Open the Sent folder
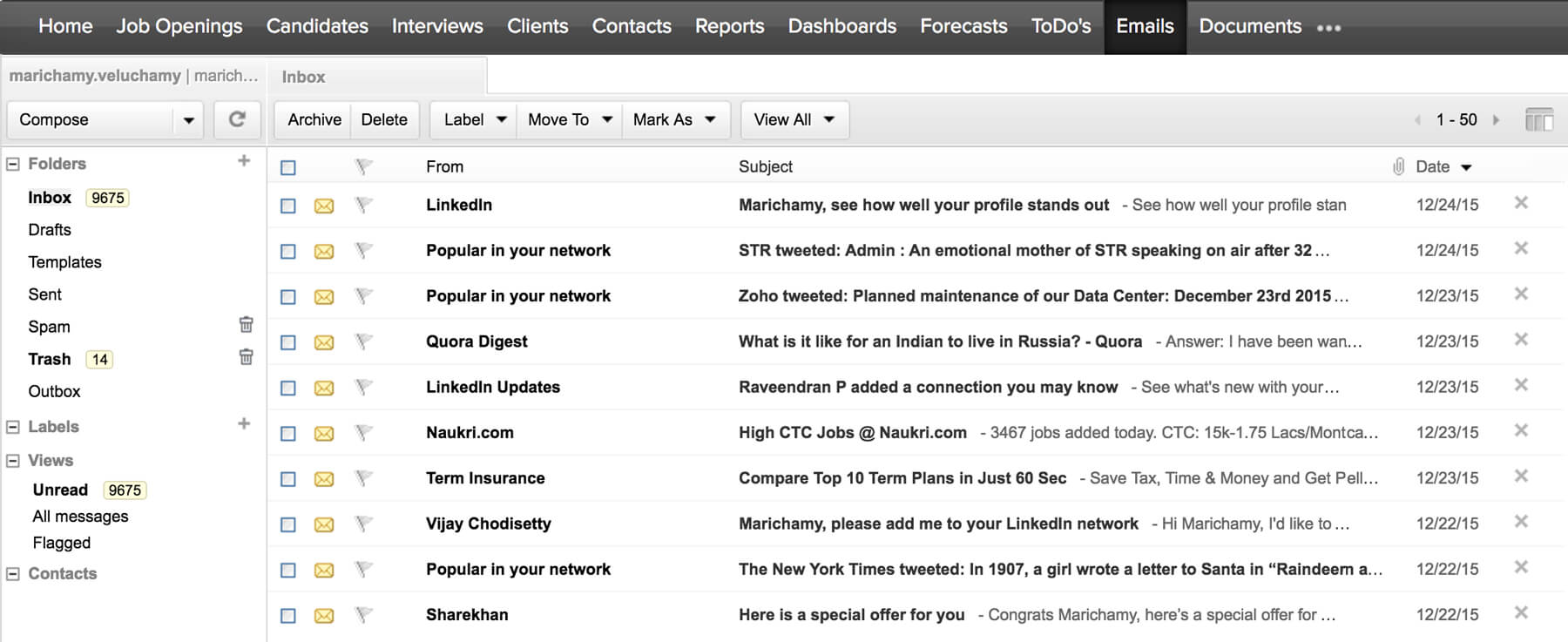Viewport: 1568px width, 642px height. 44,294
